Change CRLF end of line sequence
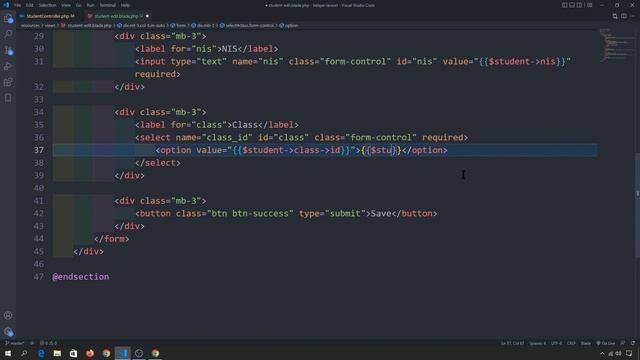640x360 pixels. pyautogui.click(x=571, y=343)
